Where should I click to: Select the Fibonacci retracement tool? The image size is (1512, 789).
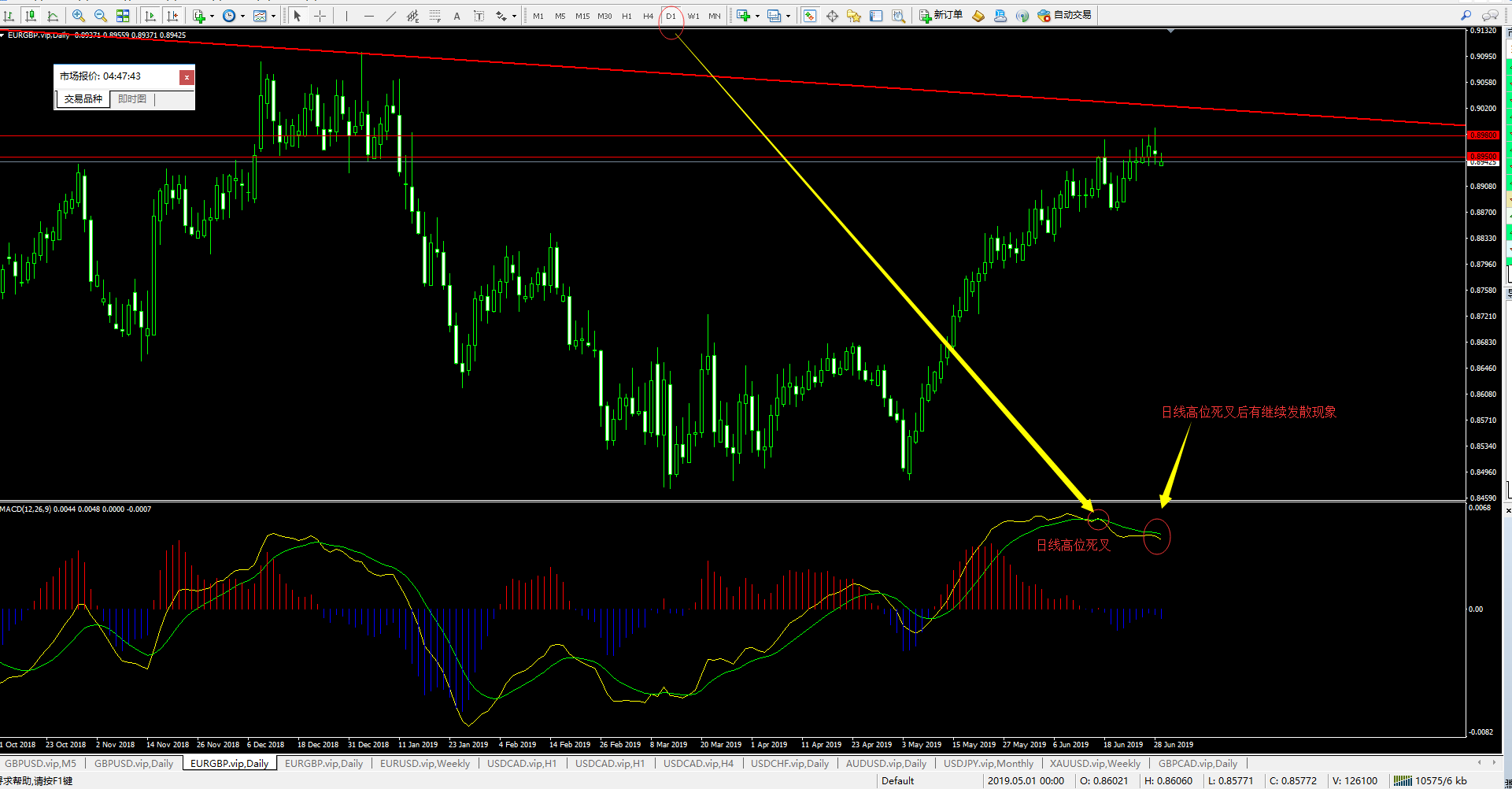click(434, 16)
